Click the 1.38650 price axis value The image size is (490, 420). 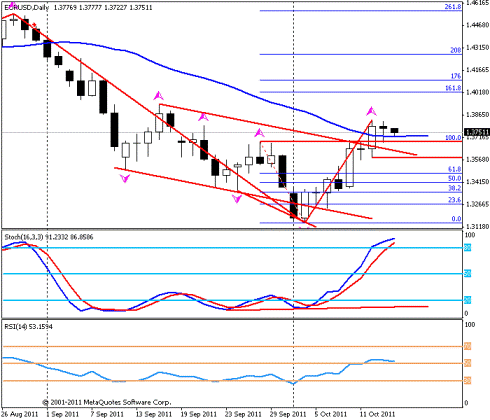pos(477,114)
